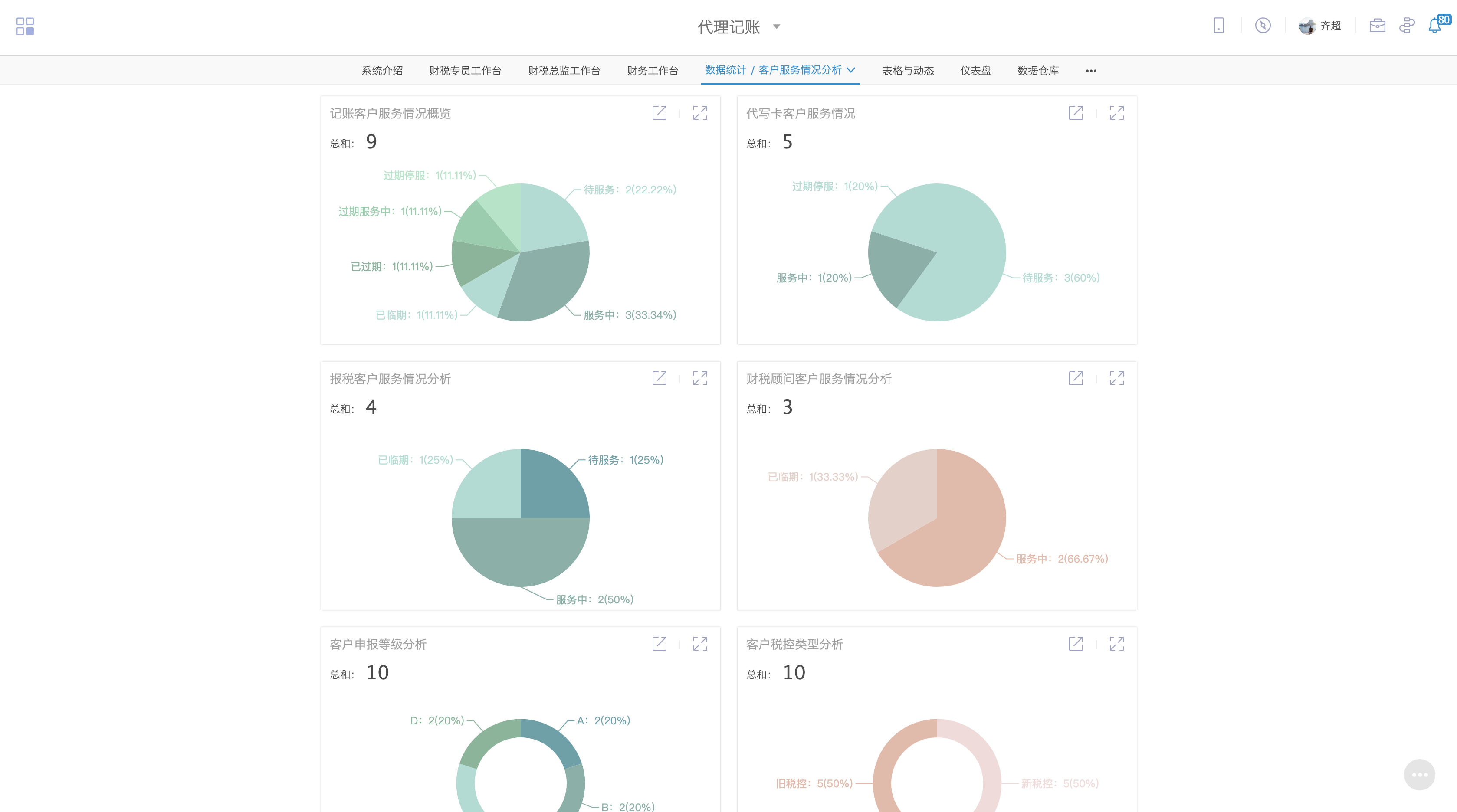Viewport: 1457px width, 812px height.
Task: Switch to 财税专员工作台 tab
Action: coord(466,71)
